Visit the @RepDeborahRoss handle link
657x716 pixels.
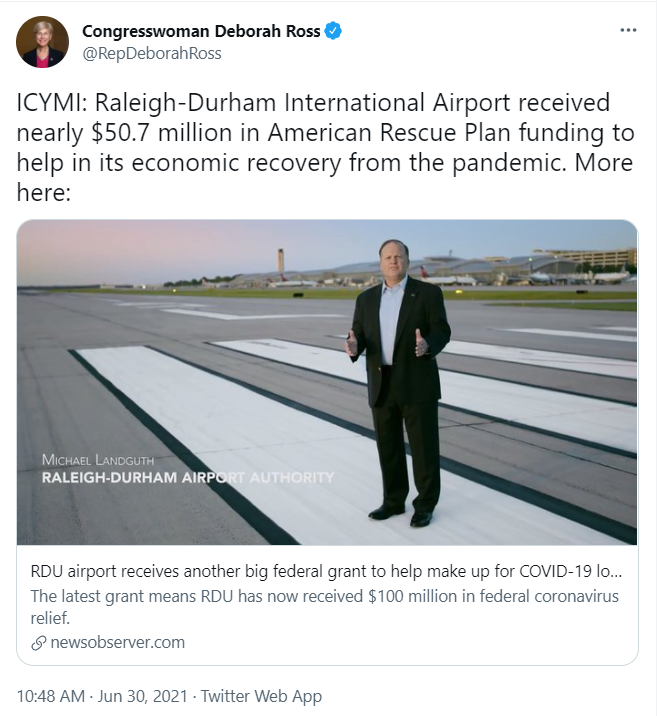(x=152, y=53)
